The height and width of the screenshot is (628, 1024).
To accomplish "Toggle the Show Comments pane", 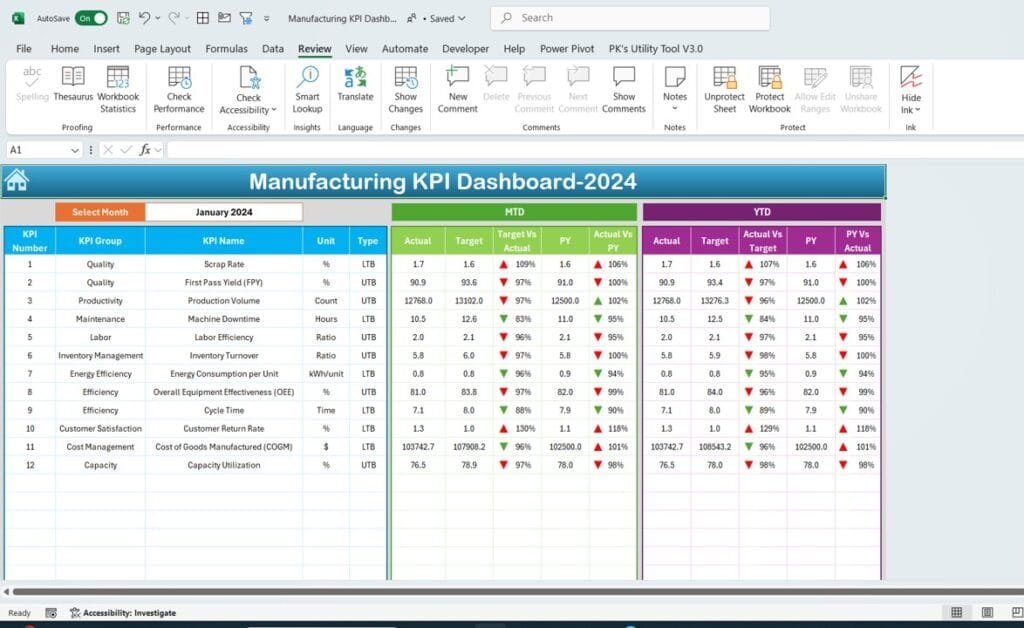I will coord(624,88).
